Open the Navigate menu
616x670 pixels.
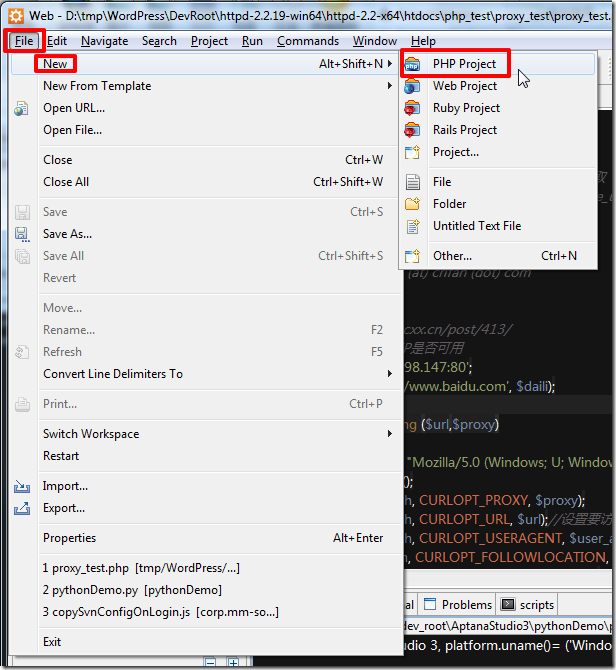(x=105, y=41)
